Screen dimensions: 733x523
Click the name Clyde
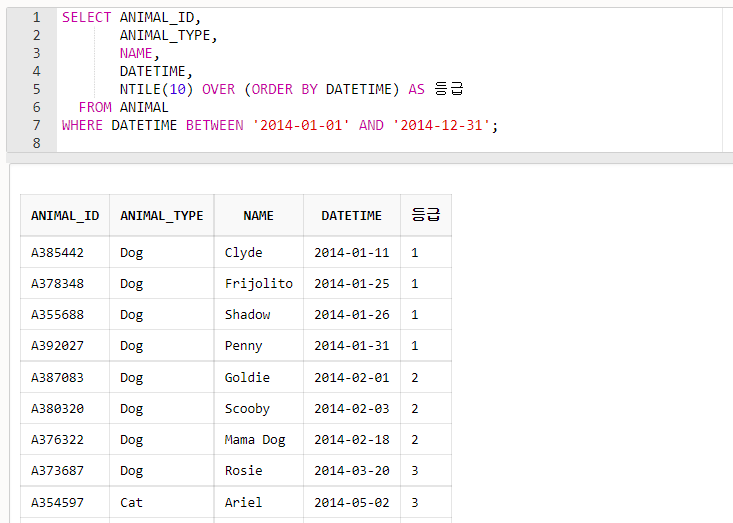244,253
